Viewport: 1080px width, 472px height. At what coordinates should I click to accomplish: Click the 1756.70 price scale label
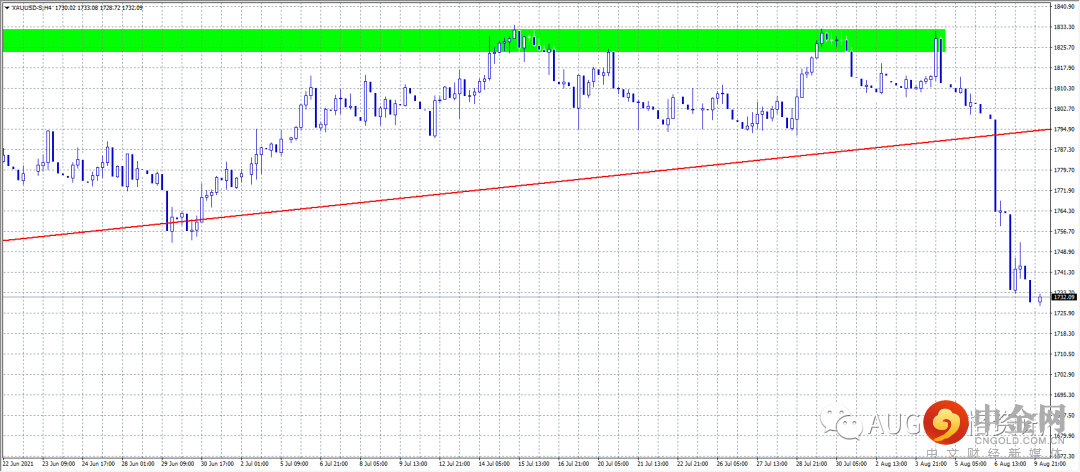click(1065, 232)
